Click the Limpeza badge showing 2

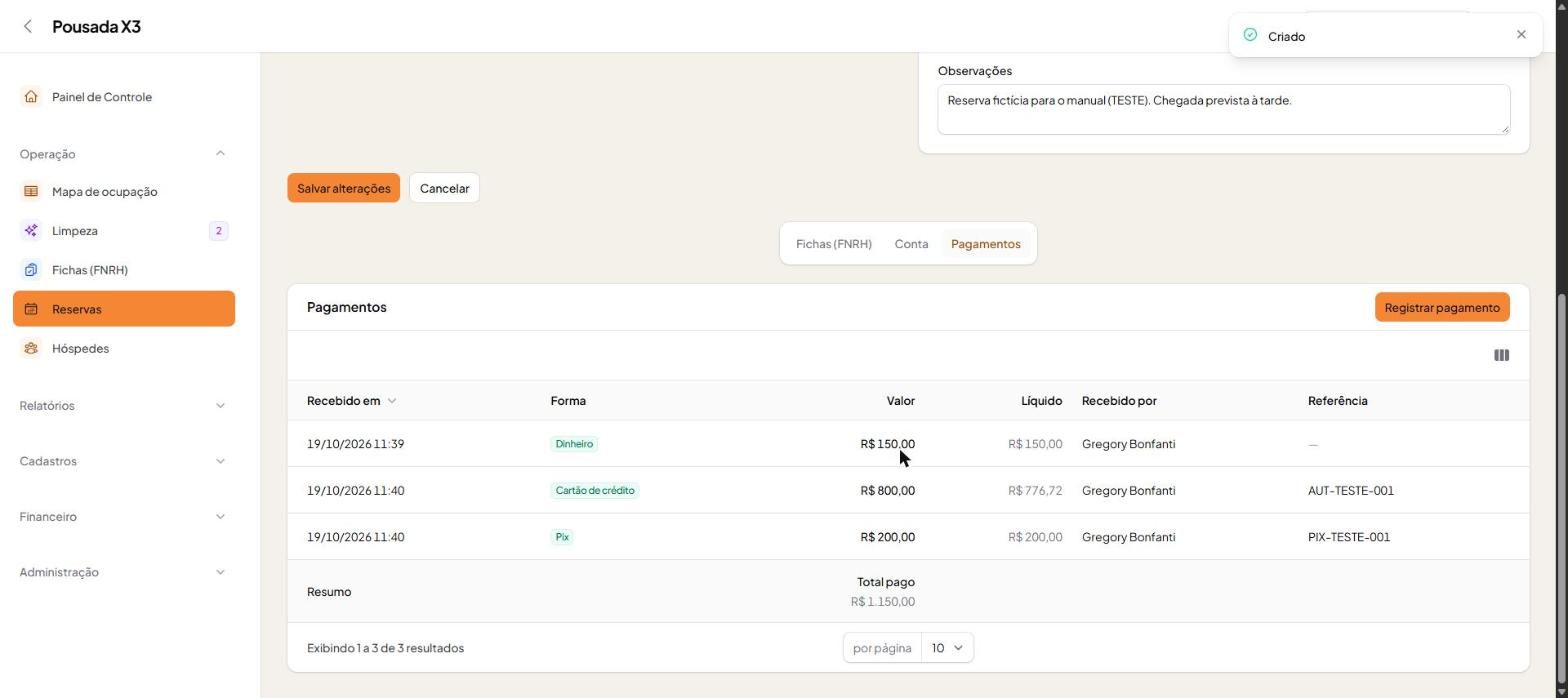point(218,231)
